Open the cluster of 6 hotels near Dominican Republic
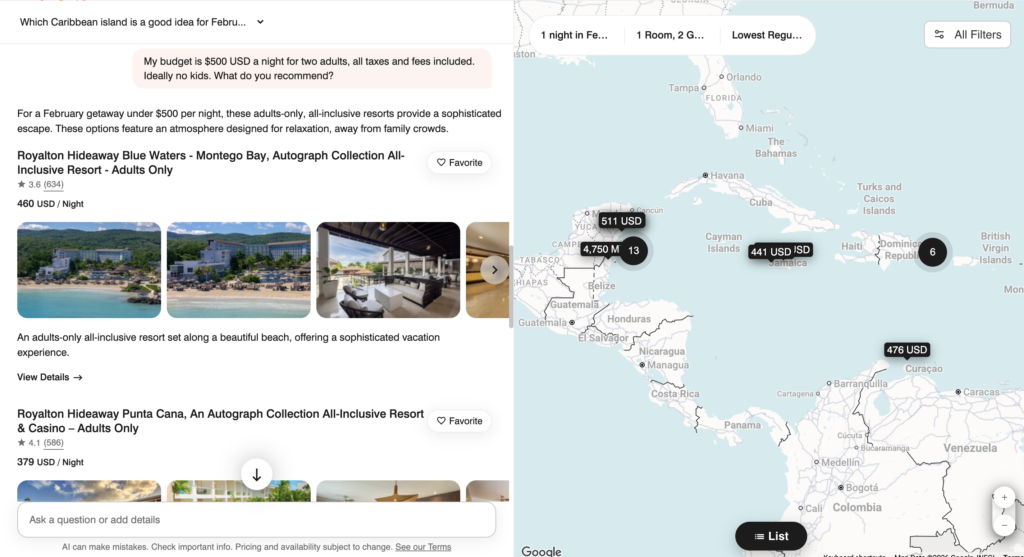This screenshot has height=557, width=1024. pos(933,252)
